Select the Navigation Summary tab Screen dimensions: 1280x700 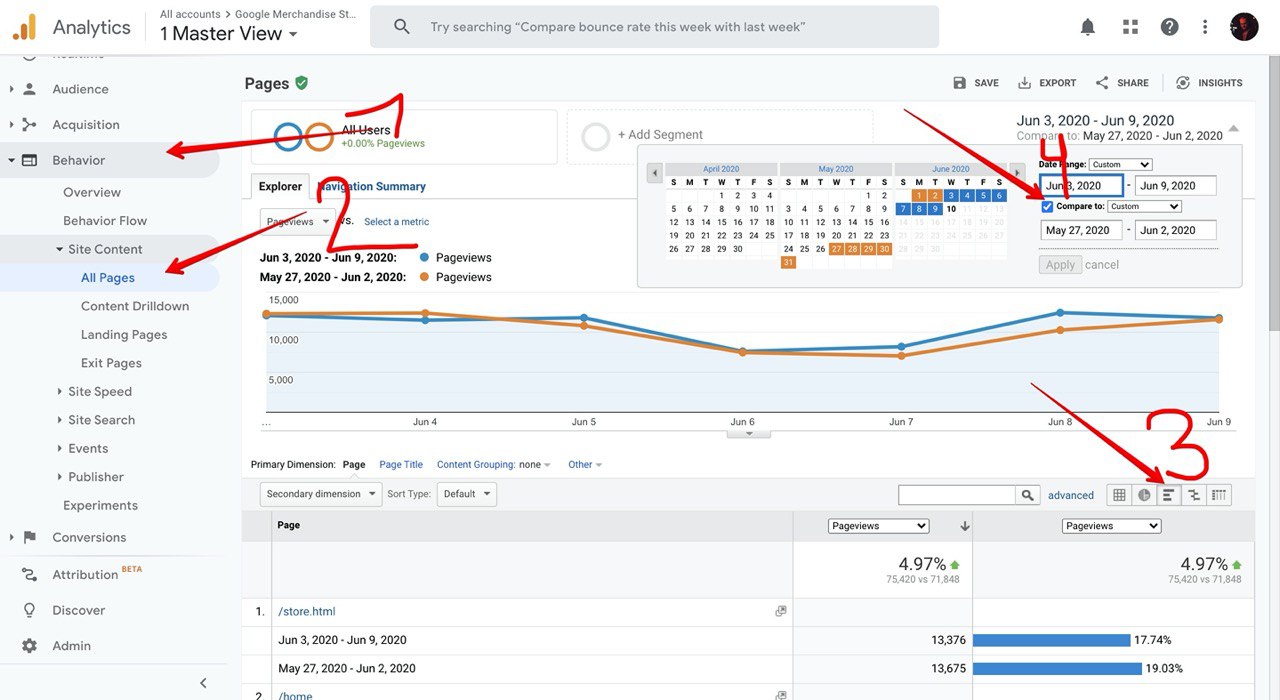point(372,186)
